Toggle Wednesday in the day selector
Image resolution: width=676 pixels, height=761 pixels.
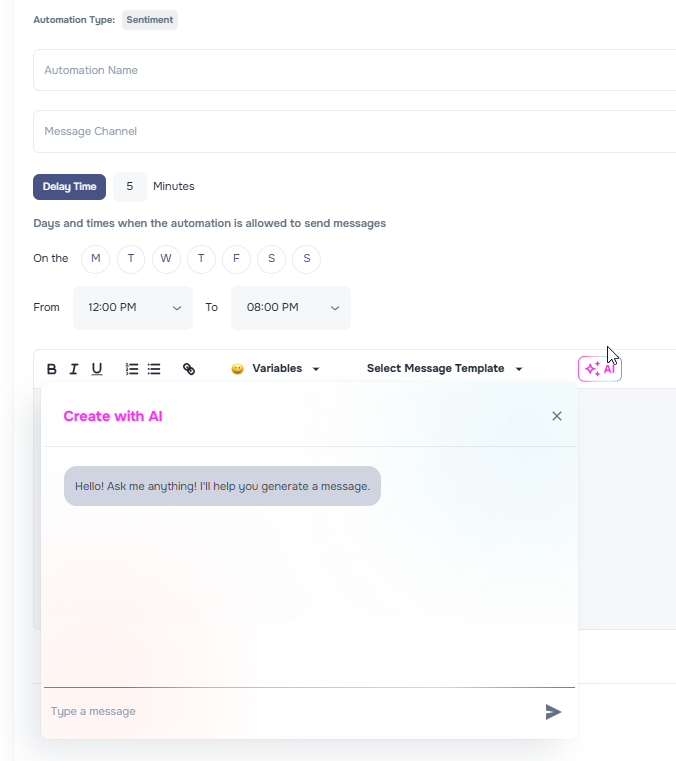click(x=166, y=259)
